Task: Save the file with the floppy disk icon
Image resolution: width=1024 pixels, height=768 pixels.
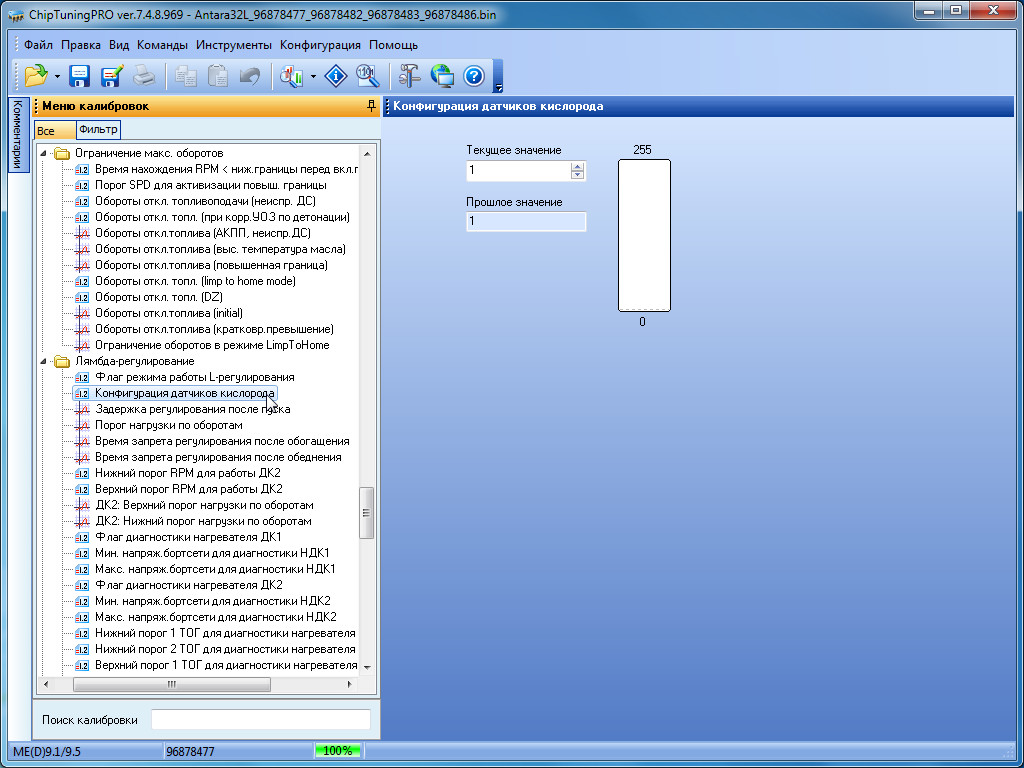Action: tap(80, 75)
